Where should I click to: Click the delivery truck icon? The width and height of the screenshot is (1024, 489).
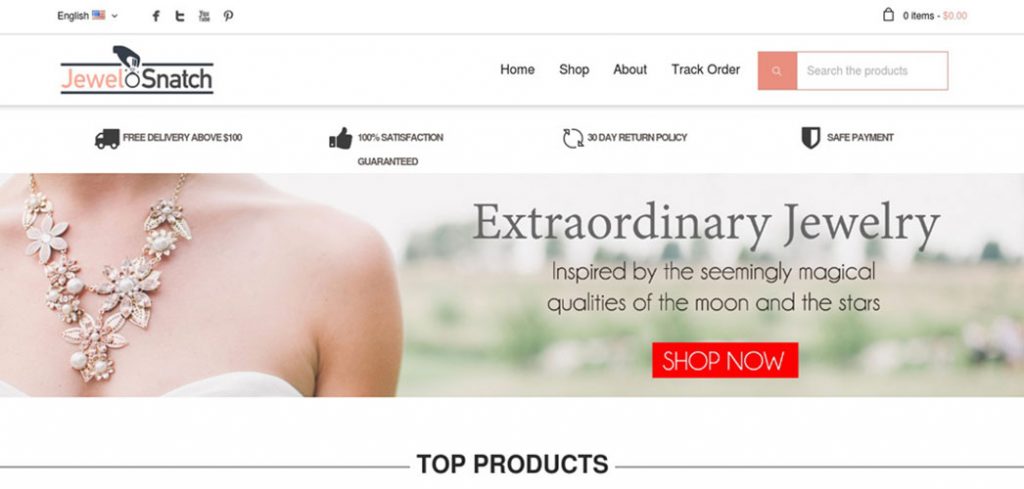coord(107,138)
